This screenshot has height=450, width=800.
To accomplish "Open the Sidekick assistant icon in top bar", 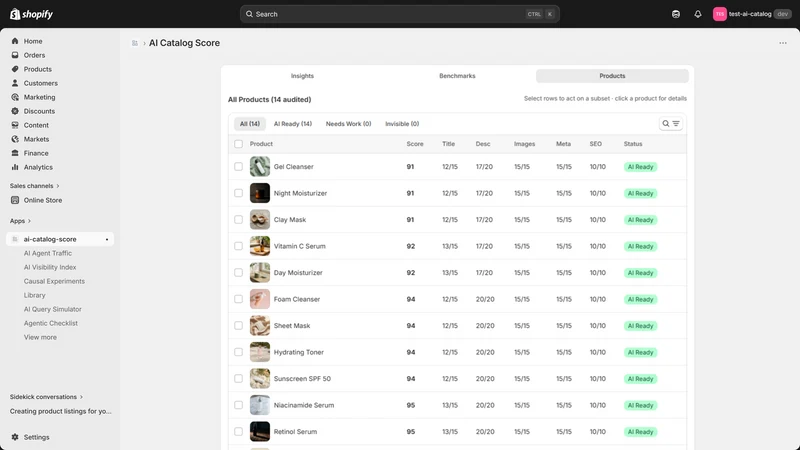I will [676, 14].
